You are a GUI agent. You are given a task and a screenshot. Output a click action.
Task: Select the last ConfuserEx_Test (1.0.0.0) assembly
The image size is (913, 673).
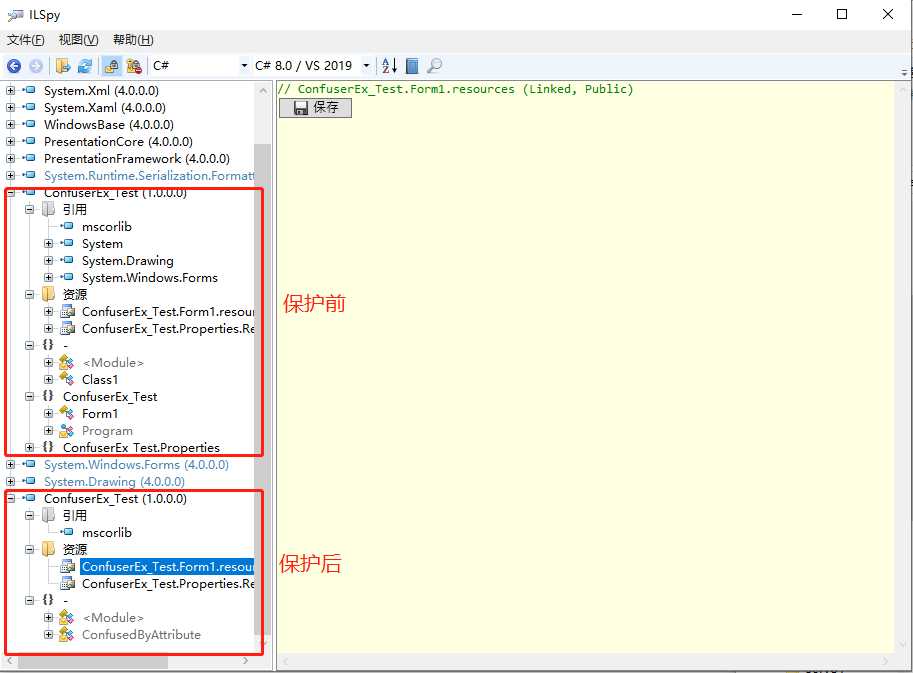[x=115, y=498]
